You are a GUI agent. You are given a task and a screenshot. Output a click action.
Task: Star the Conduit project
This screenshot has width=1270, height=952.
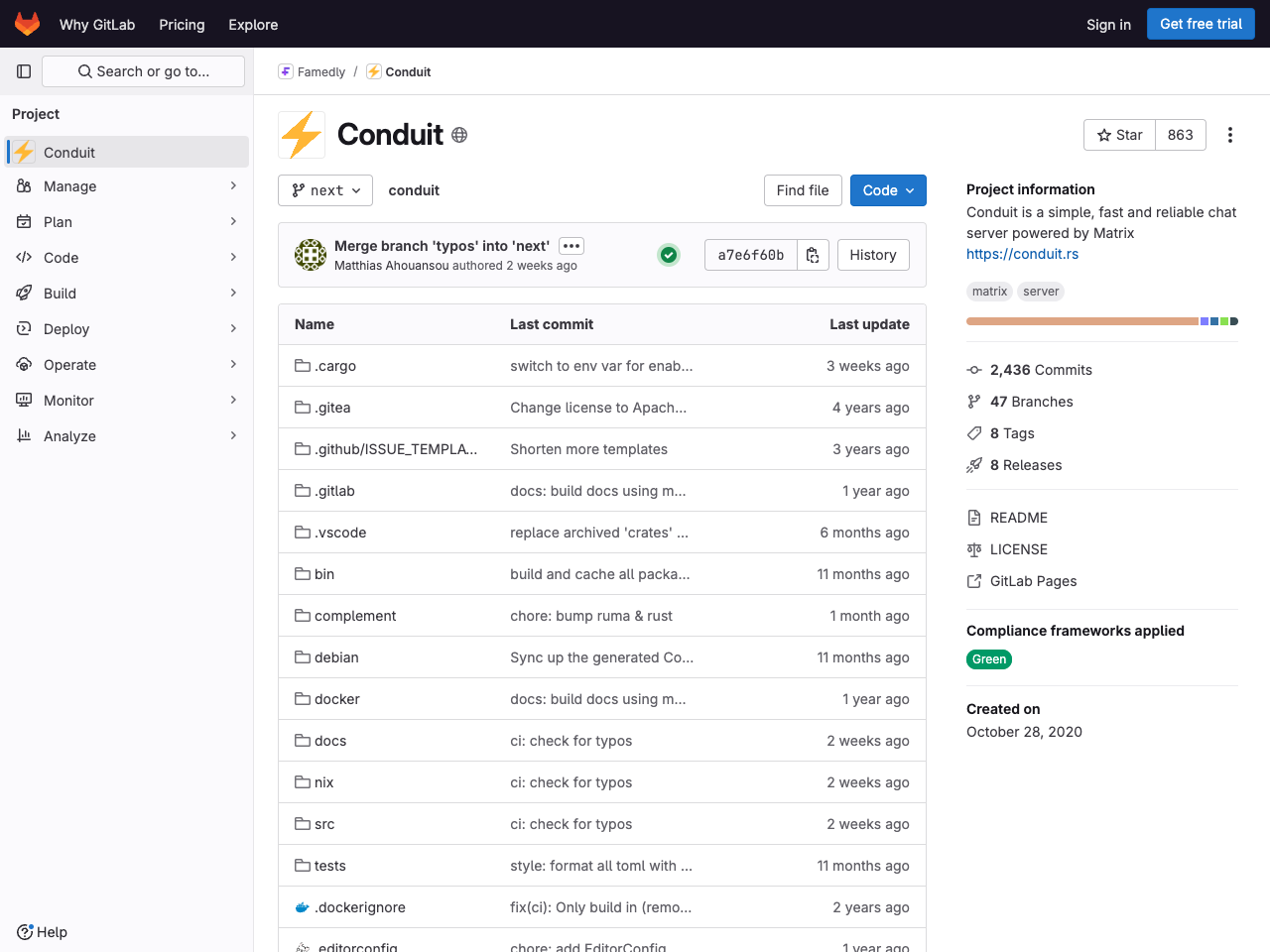[x=1119, y=135]
